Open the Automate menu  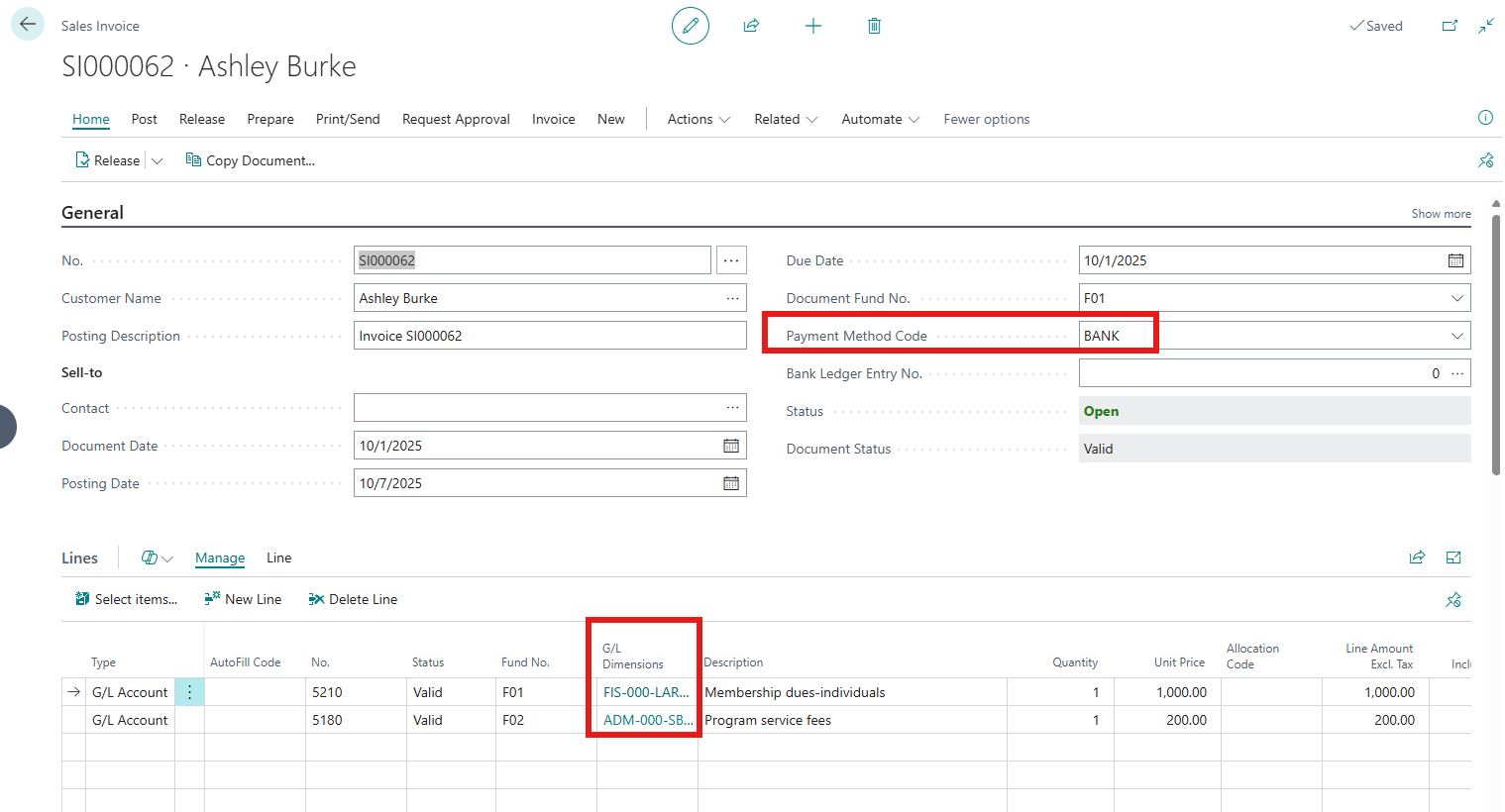coord(881,119)
